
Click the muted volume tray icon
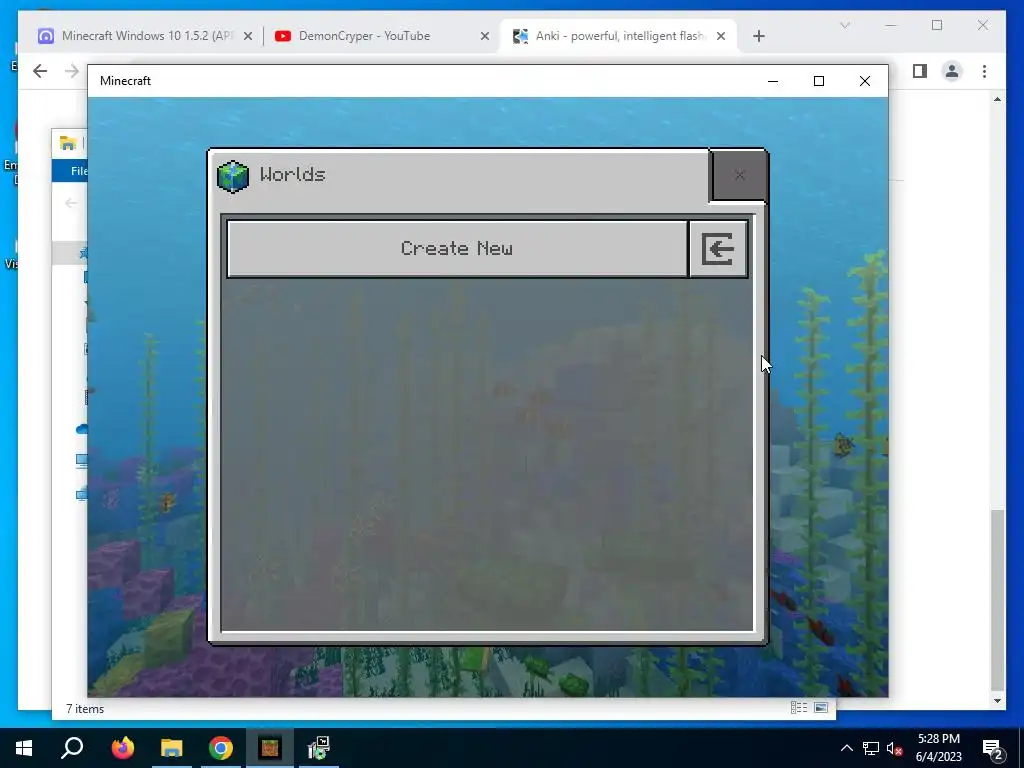click(895, 748)
